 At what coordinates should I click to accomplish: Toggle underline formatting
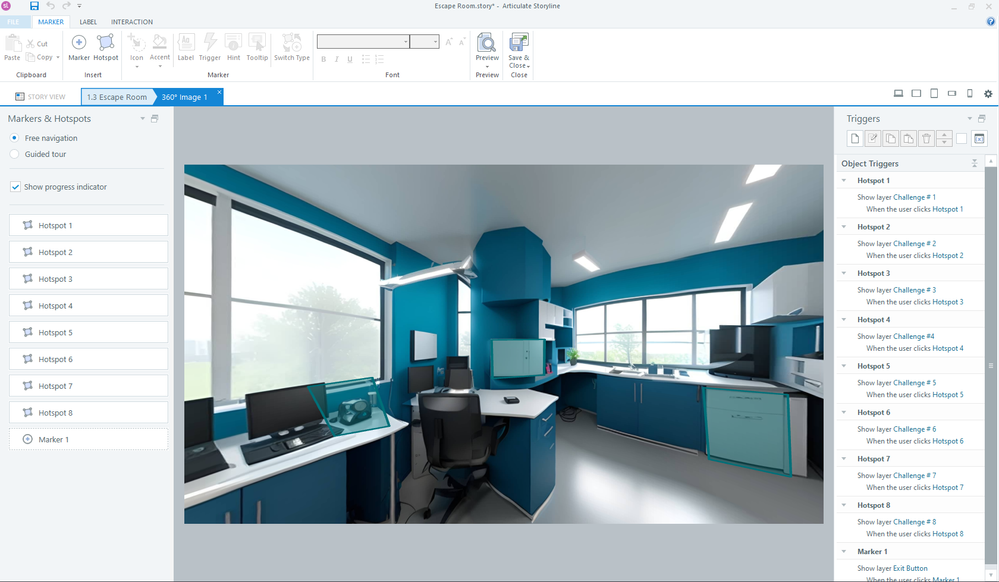[350, 59]
